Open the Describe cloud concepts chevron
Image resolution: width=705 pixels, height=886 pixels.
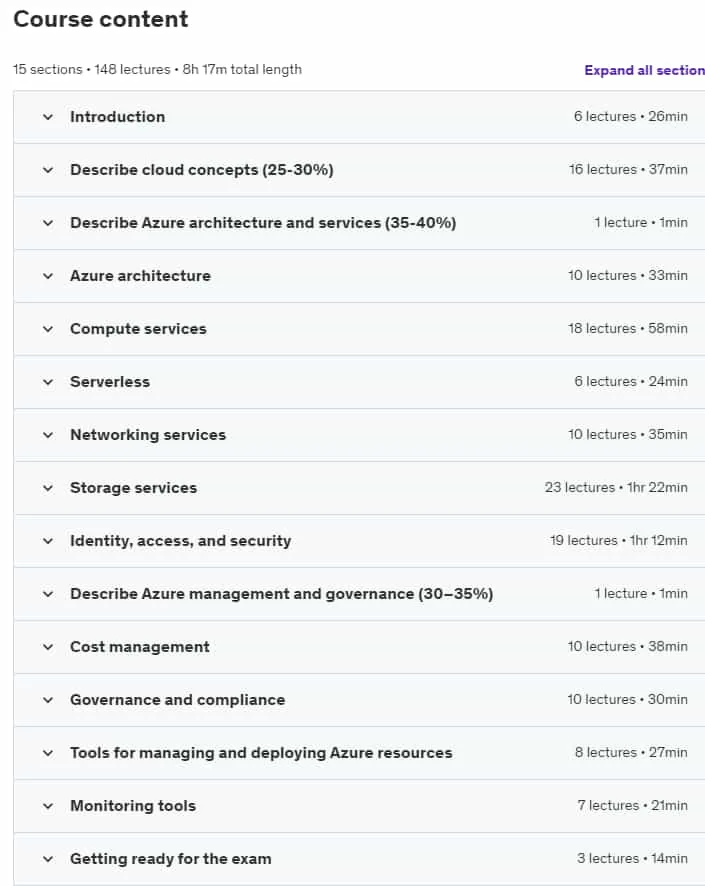[x=48, y=170]
